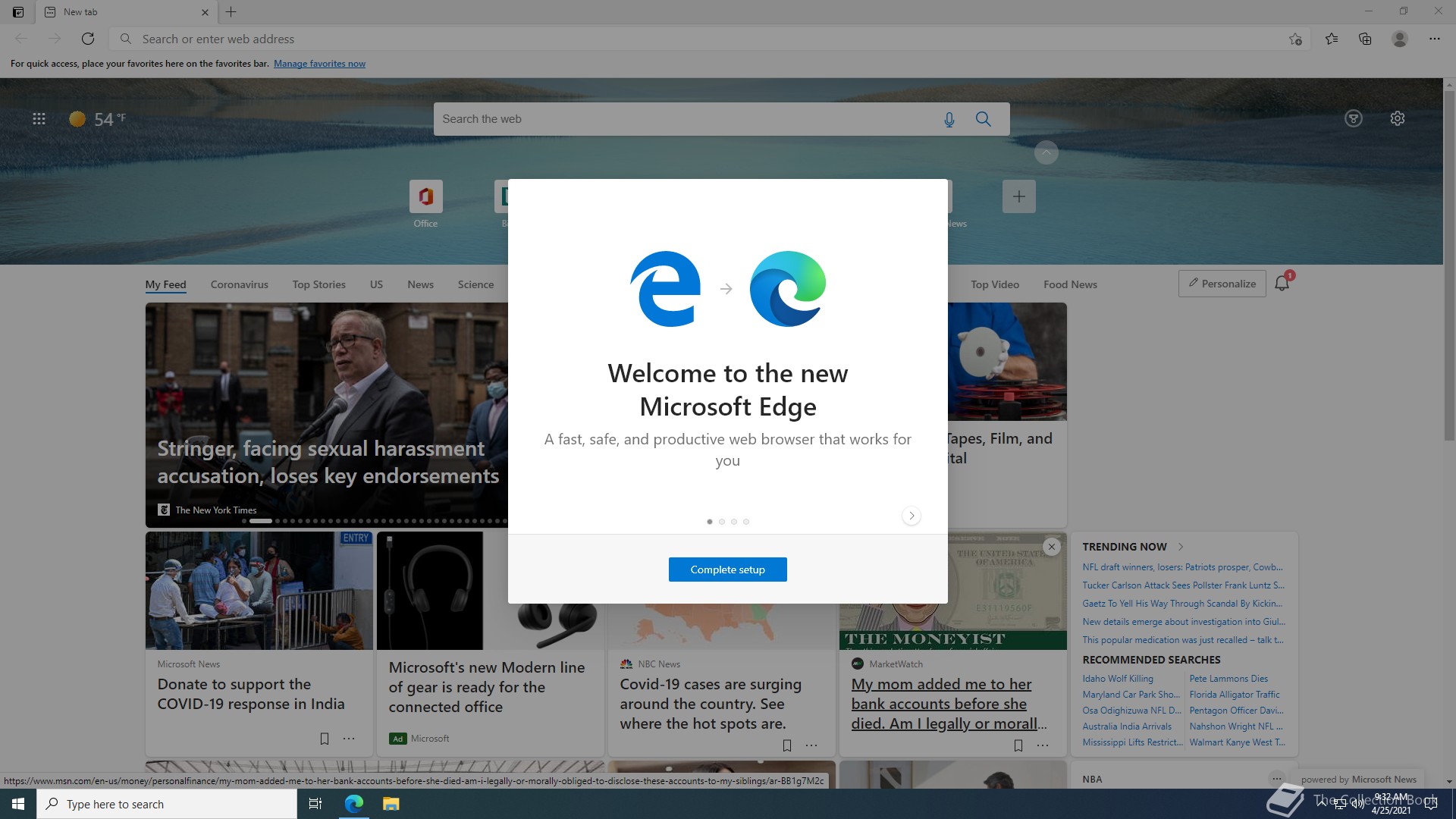Click the taskbar search box
Viewport: 1456px width, 819px height.
click(167, 804)
